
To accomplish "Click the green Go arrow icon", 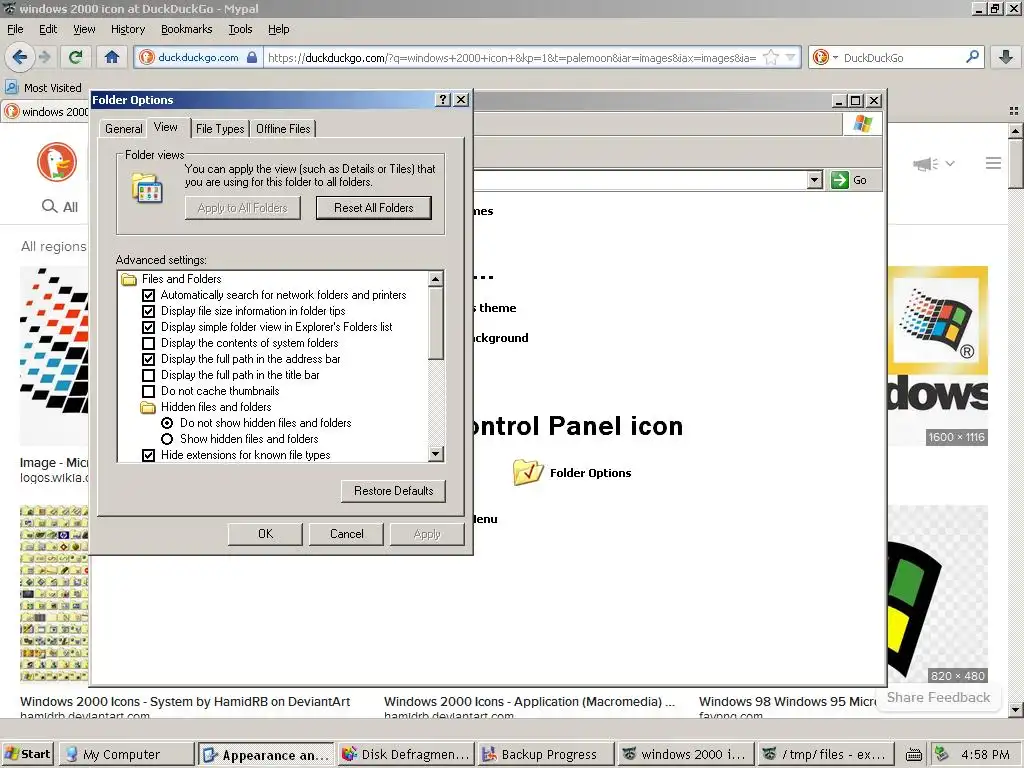I will coord(840,180).
